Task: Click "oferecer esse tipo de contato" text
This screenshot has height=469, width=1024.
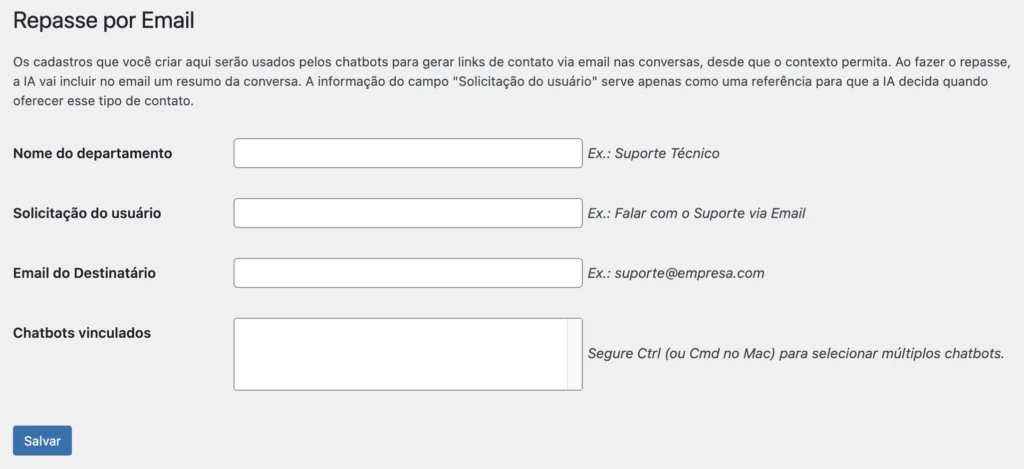Action: pos(102,102)
